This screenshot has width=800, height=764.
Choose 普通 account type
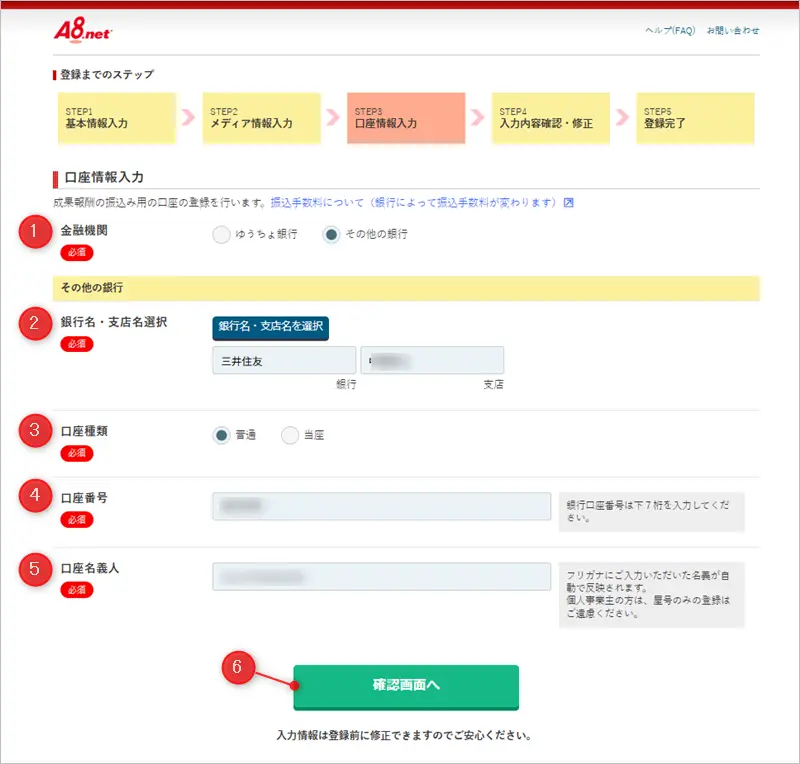click(221, 435)
